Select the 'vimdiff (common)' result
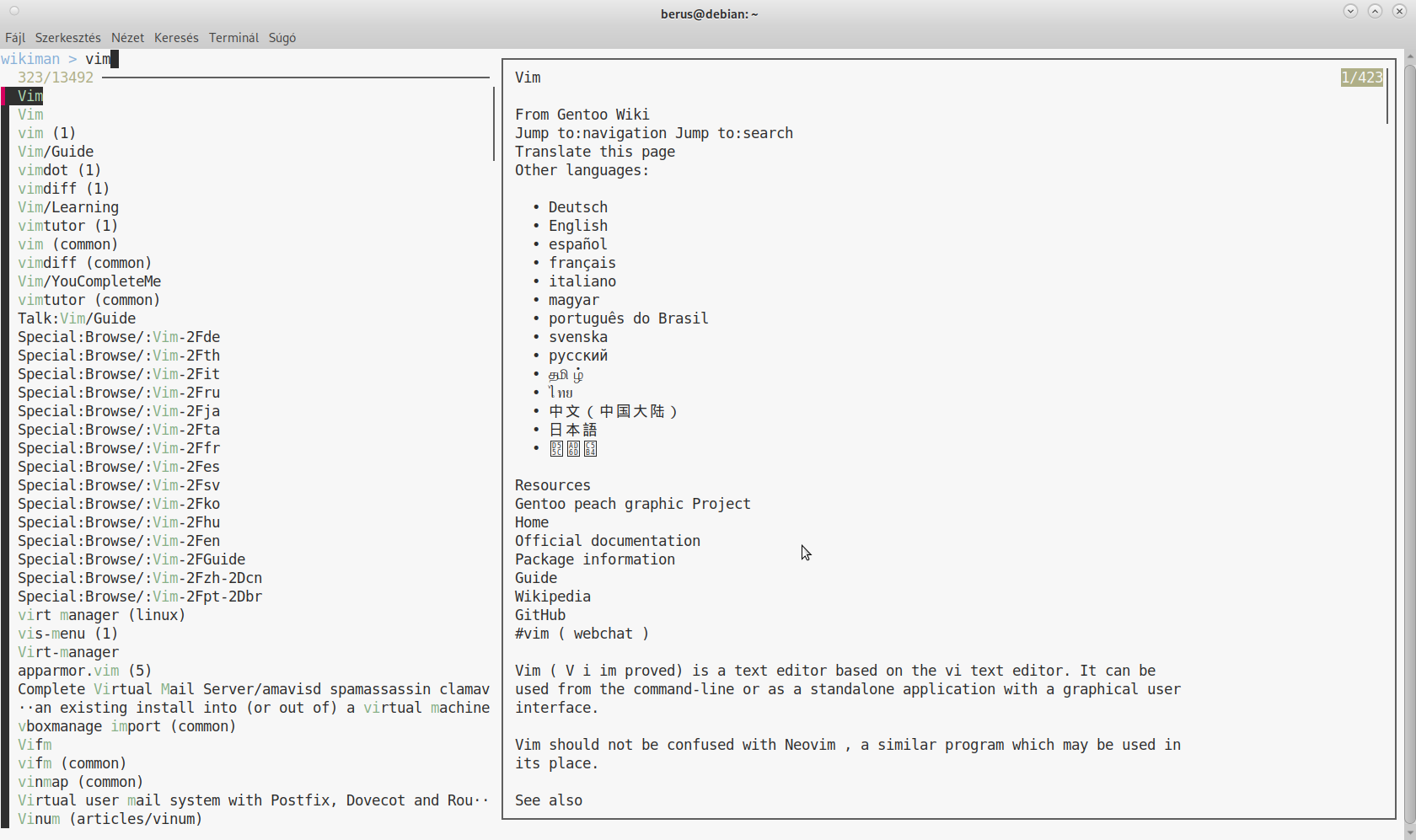Image resolution: width=1416 pixels, height=840 pixels. [85, 263]
